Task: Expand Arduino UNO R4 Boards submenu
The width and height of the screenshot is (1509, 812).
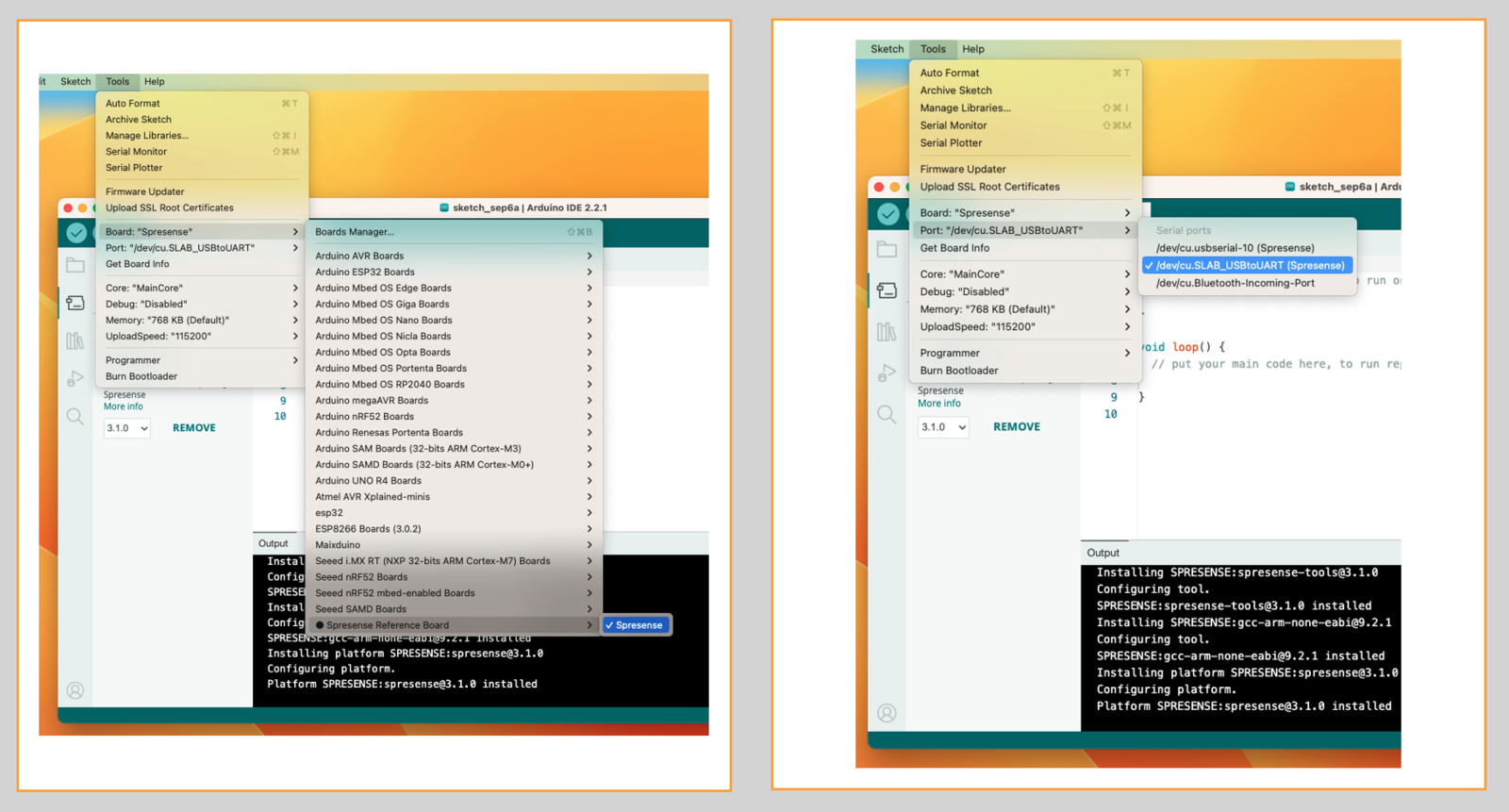Action: 454,481
